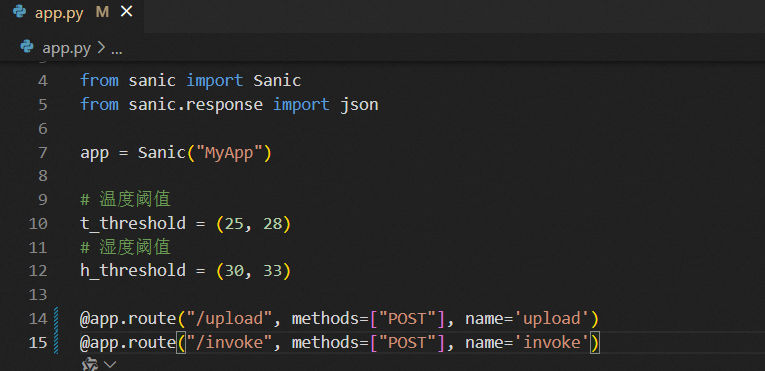Click the h_threshold variable
The image size is (765, 371).
(x=133, y=271)
